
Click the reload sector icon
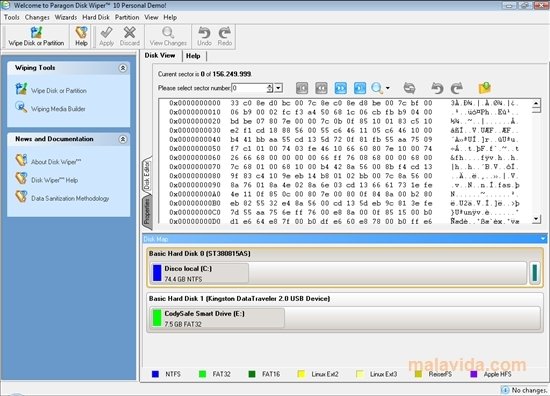pos(409,88)
